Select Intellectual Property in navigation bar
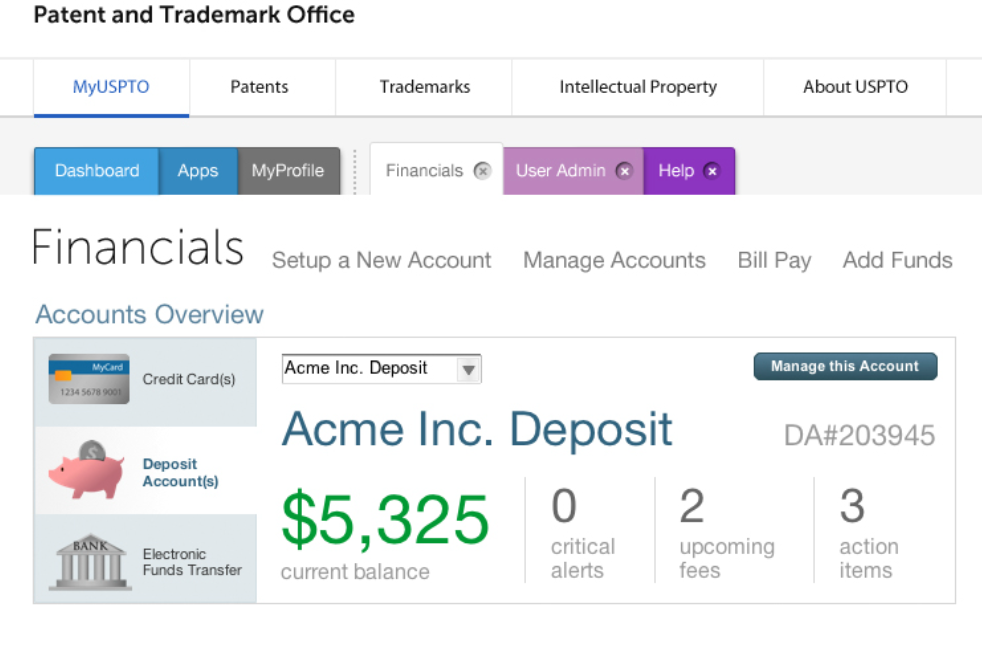Image resolution: width=982 pixels, height=652 pixels. [x=638, y=87]
